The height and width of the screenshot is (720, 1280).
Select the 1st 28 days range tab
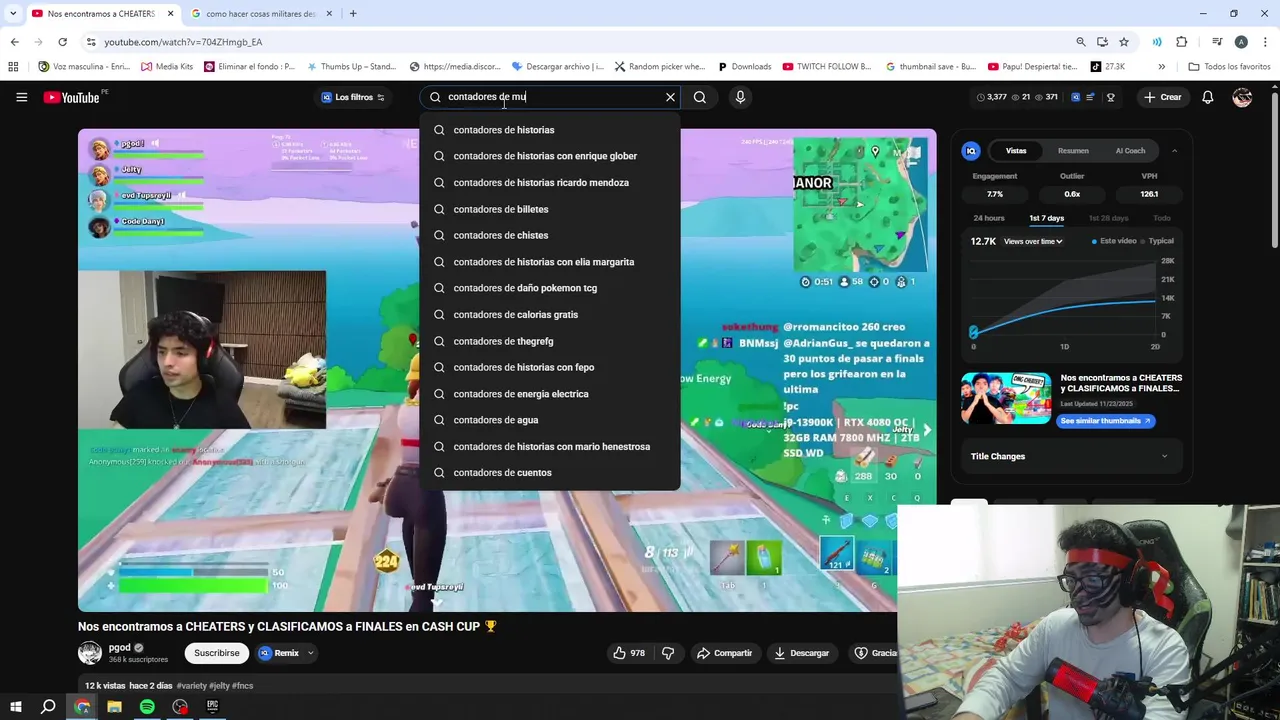(1108, 218)
